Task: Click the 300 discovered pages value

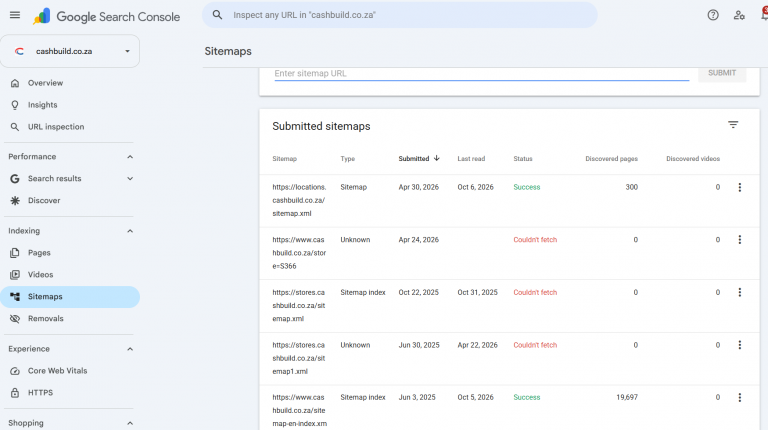Action: click(631, 187)
